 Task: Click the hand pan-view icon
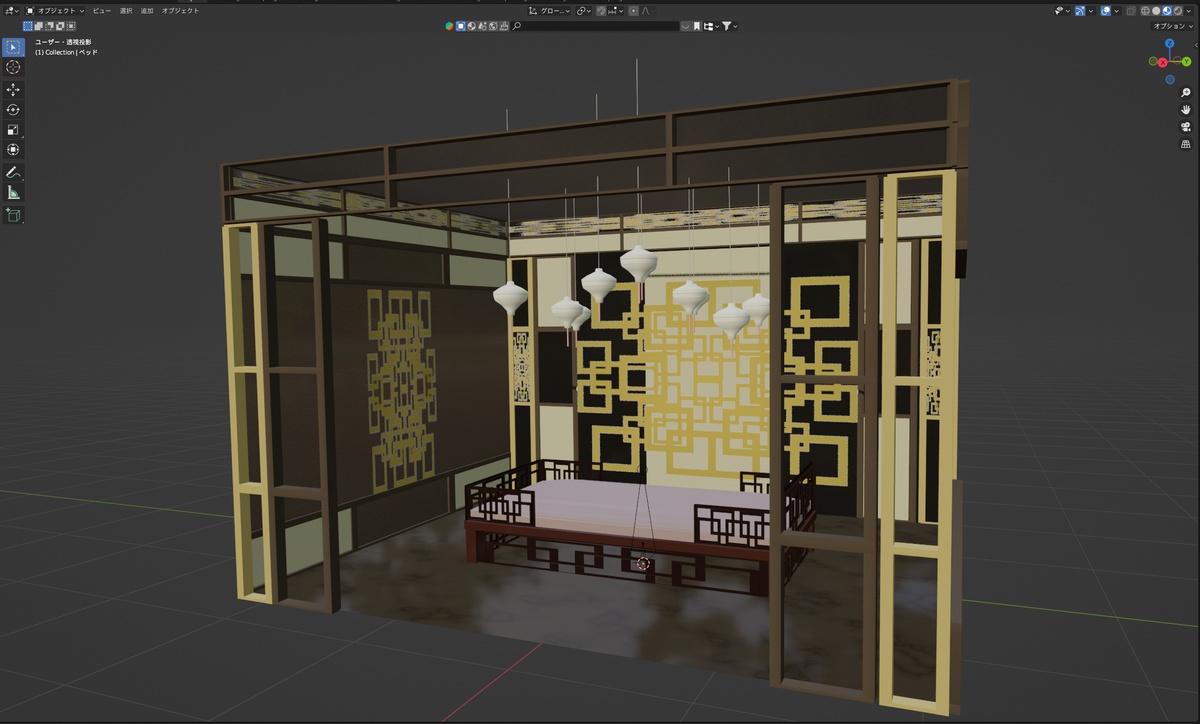1186,109
